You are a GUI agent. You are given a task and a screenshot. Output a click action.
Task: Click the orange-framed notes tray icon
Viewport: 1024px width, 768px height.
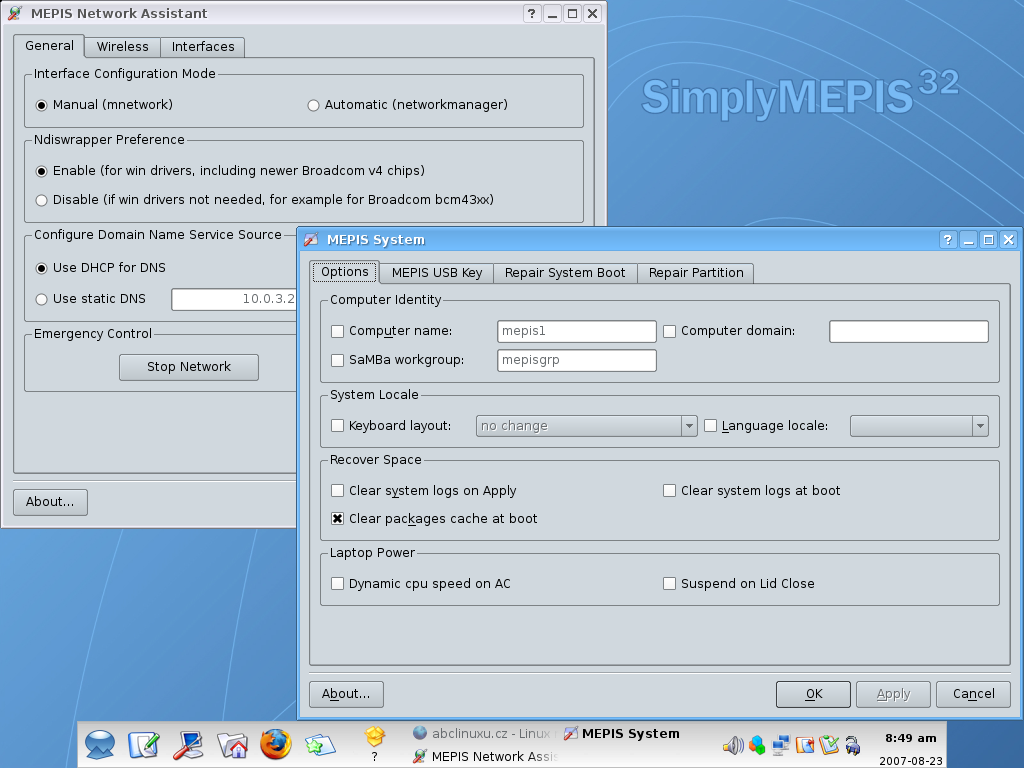tap(805, 745)
